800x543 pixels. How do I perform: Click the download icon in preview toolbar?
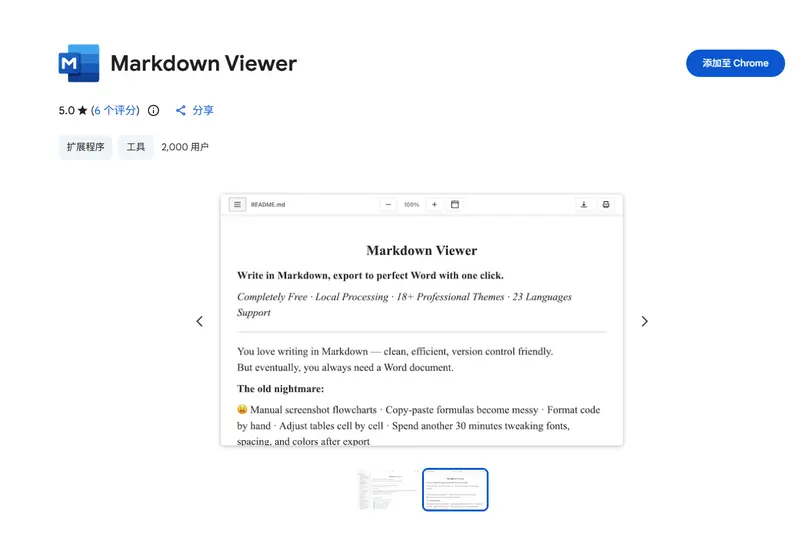(x=584, y=204)
